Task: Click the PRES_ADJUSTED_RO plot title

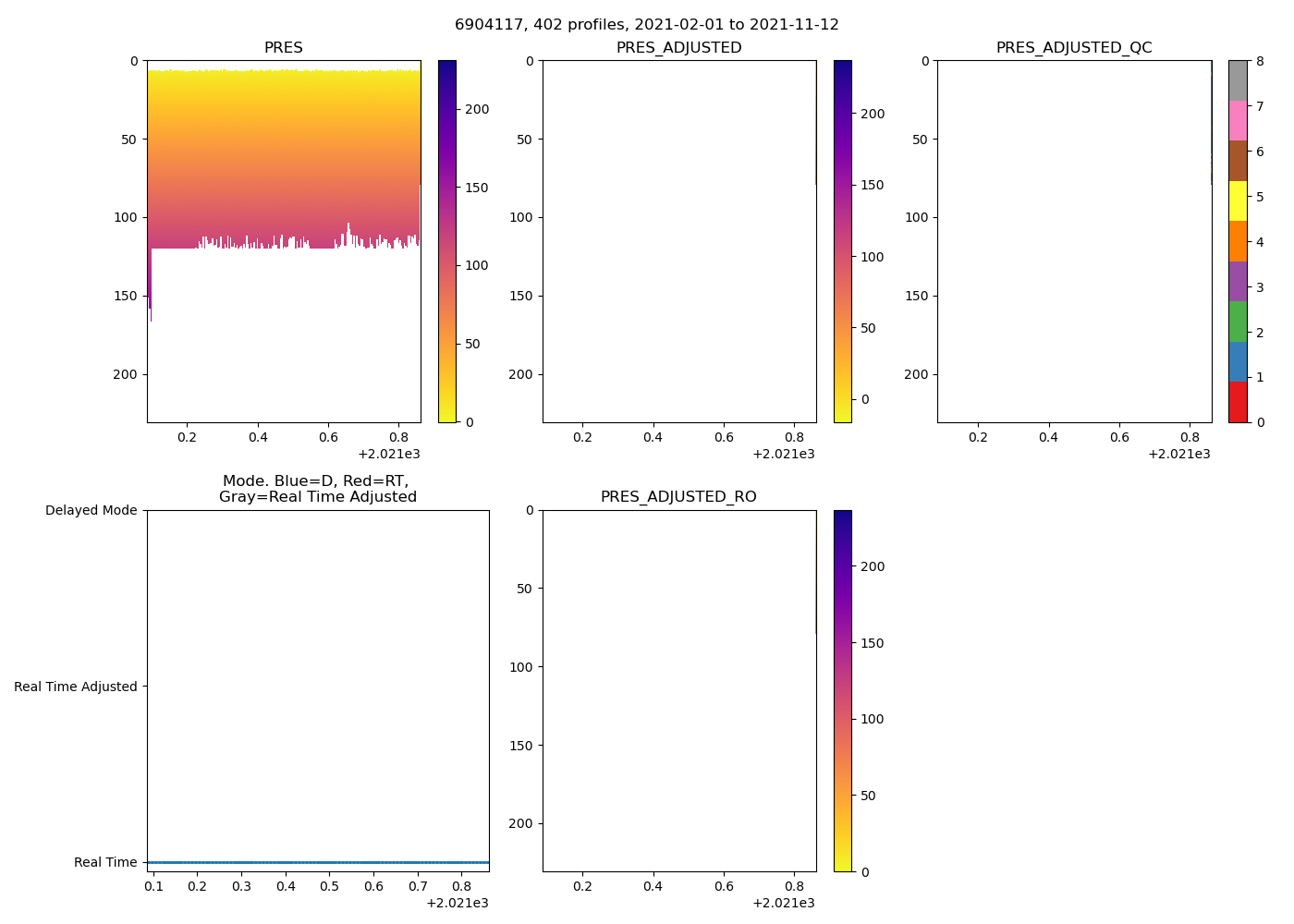Action: [678, 497]
